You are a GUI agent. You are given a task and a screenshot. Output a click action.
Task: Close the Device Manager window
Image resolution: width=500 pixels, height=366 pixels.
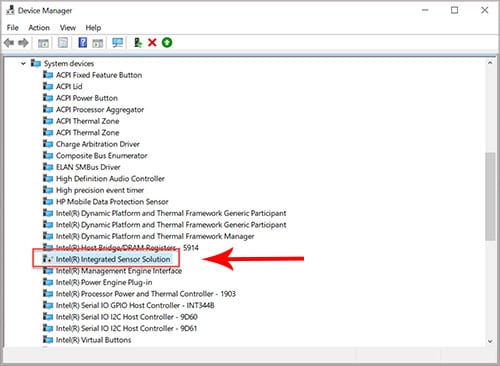click(485, 10)
